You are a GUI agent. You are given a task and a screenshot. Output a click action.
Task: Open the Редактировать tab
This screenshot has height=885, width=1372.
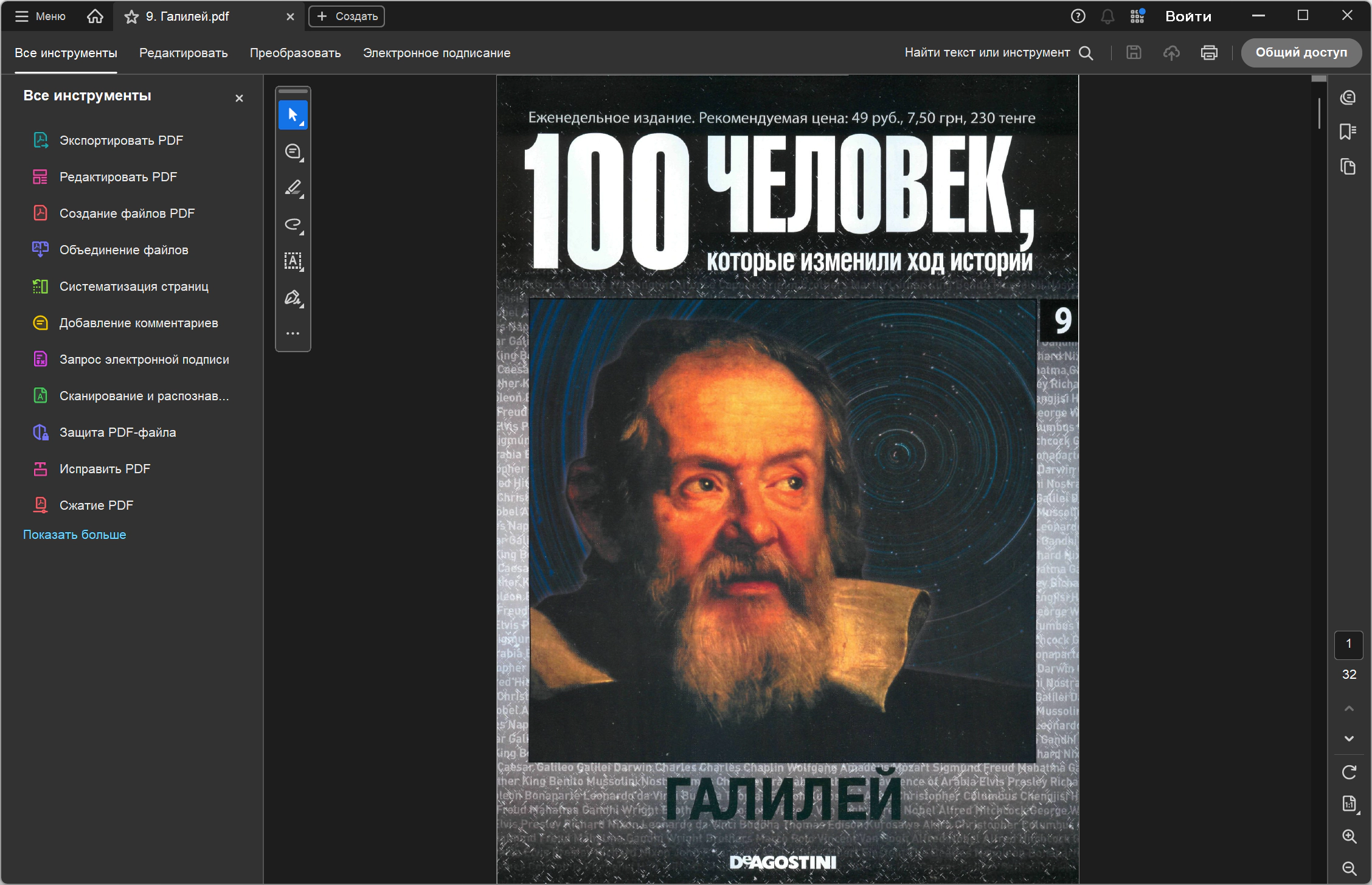[x=183, y=53]
